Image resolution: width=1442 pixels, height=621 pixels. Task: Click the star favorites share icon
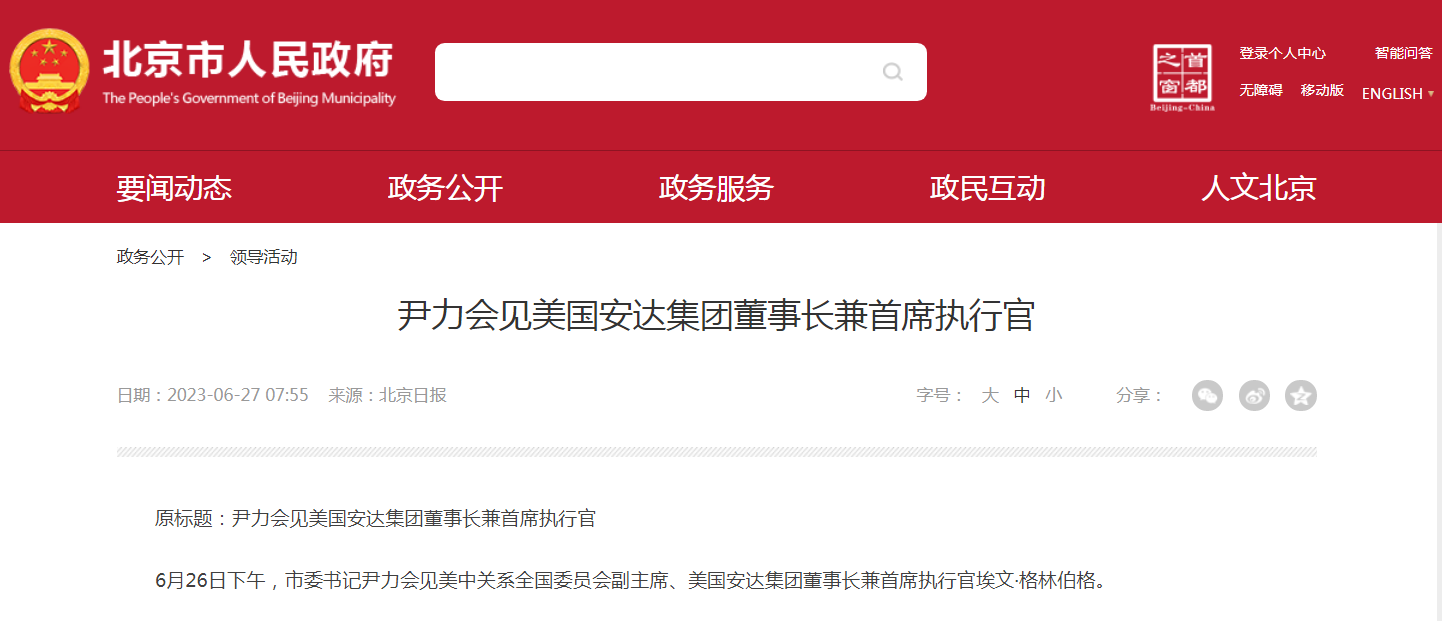point(1301,396)
